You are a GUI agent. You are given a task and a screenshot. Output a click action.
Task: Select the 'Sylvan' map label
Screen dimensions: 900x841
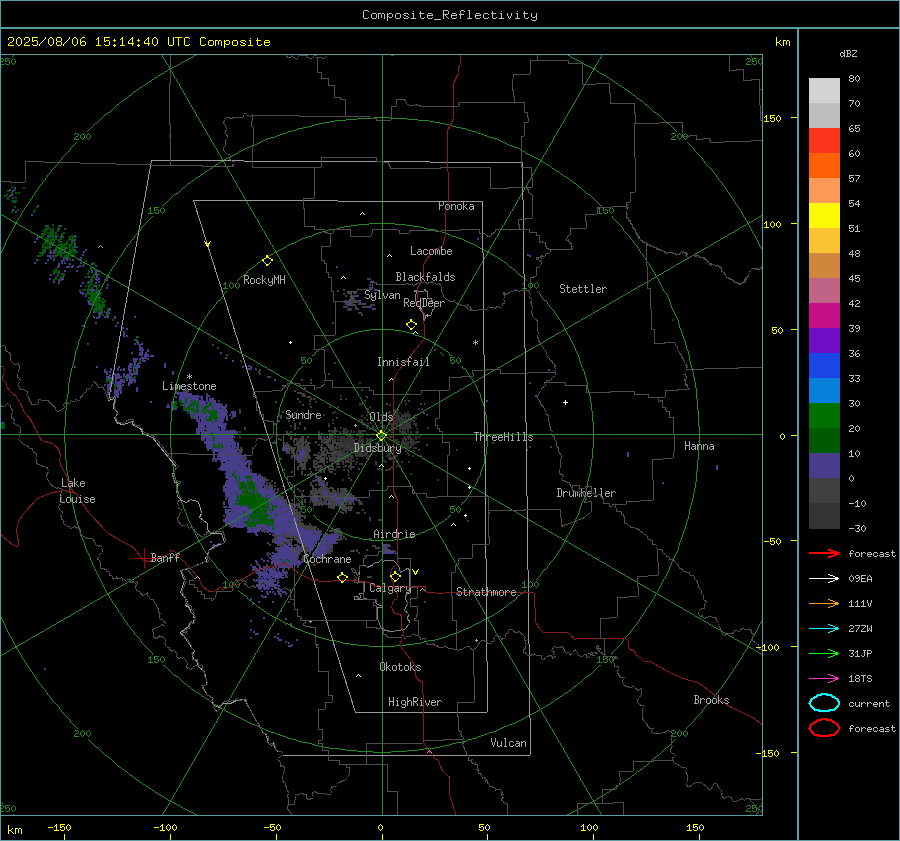click(382, 295)
